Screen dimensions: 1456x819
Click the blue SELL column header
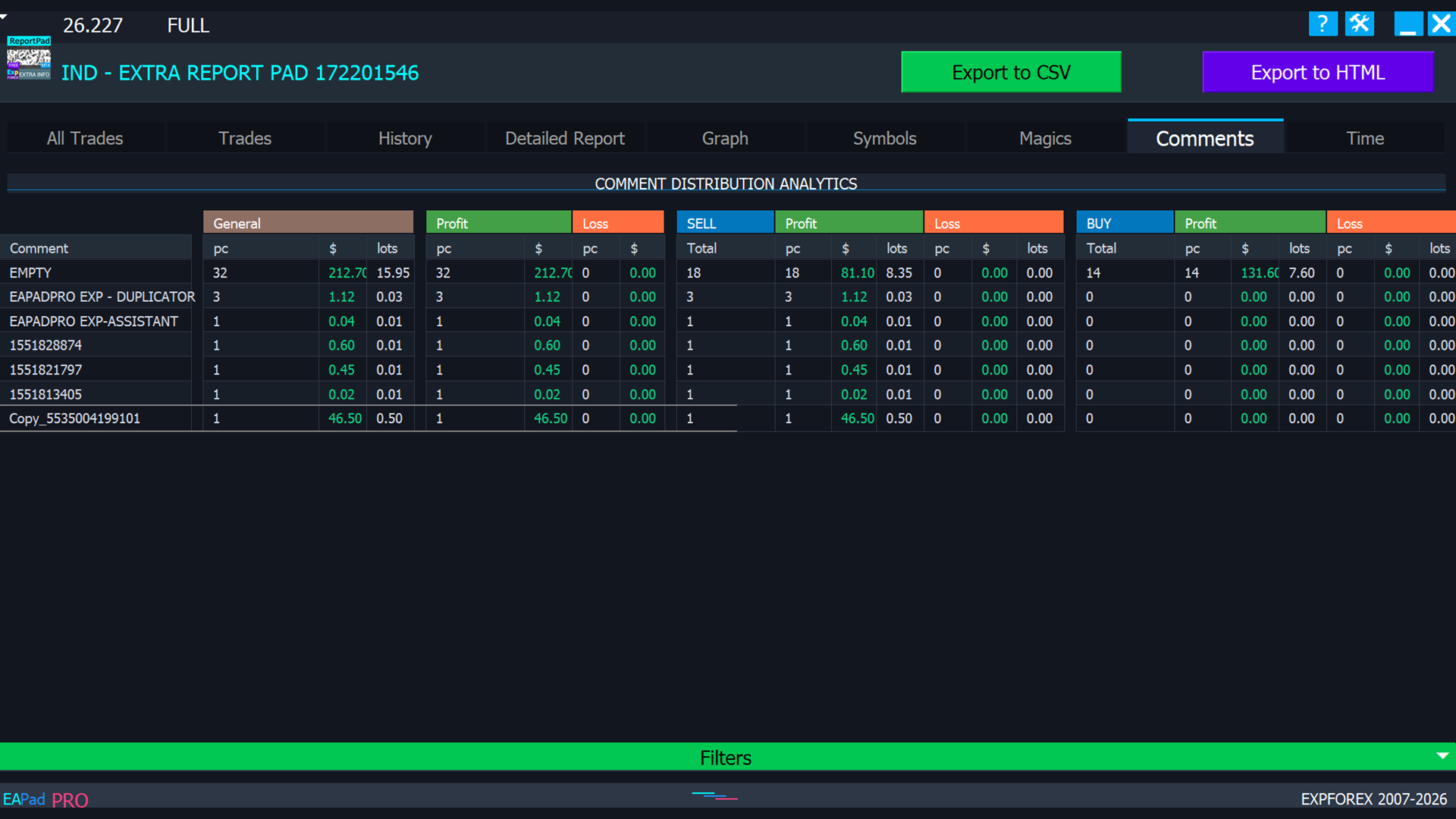725,223
